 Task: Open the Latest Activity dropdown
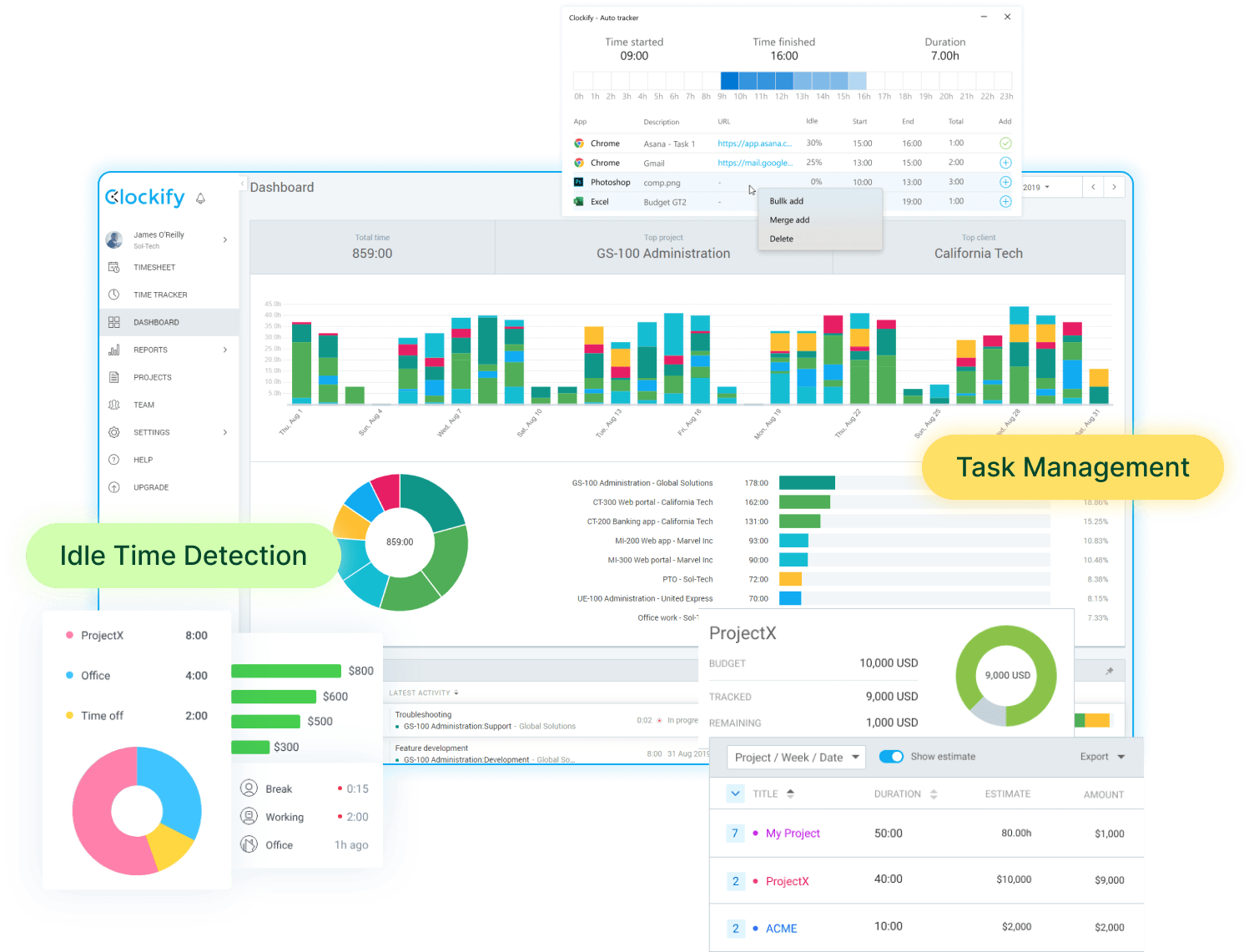424,693
